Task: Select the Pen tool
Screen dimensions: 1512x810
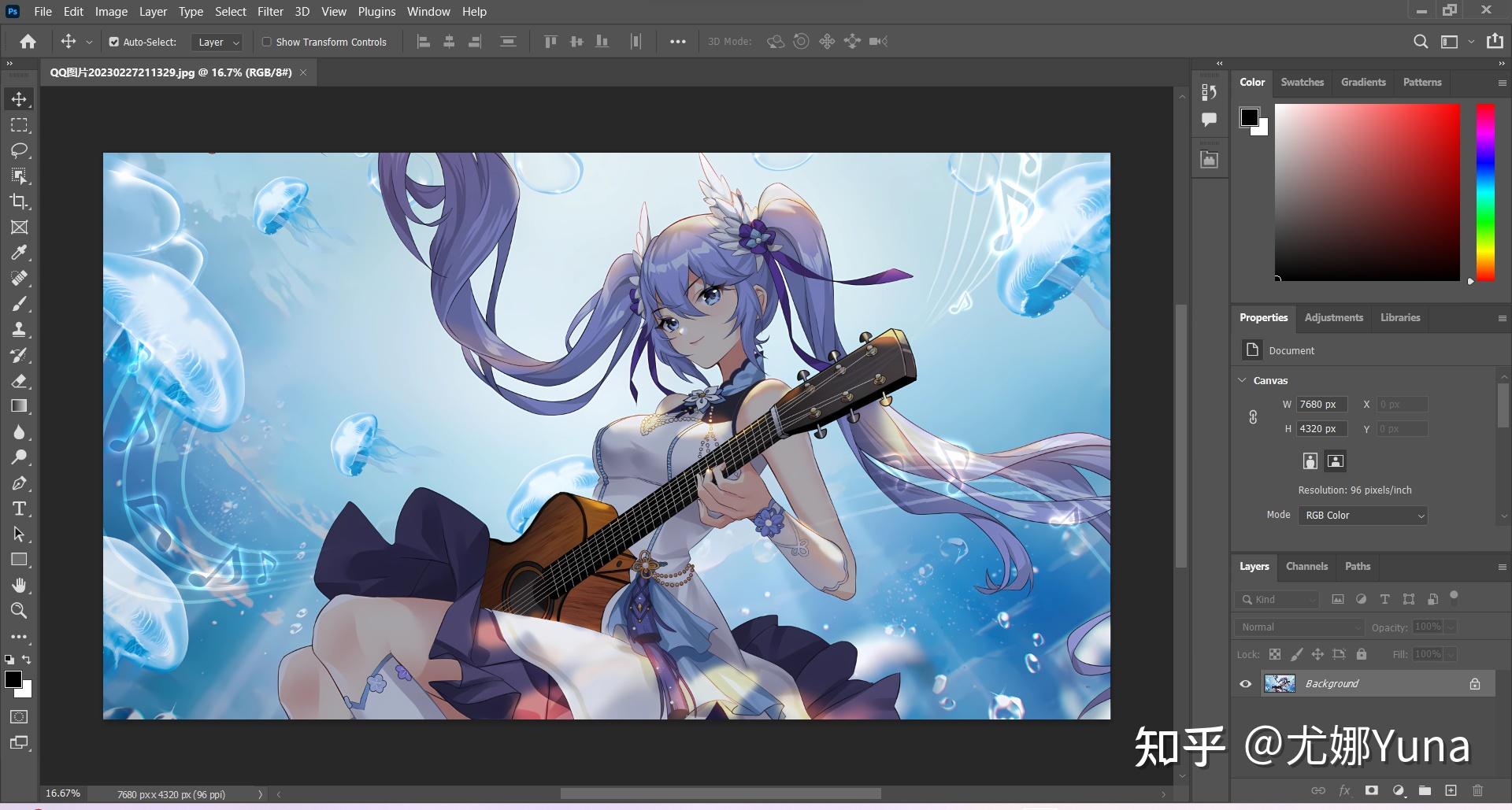Action: tap(19, 483)
